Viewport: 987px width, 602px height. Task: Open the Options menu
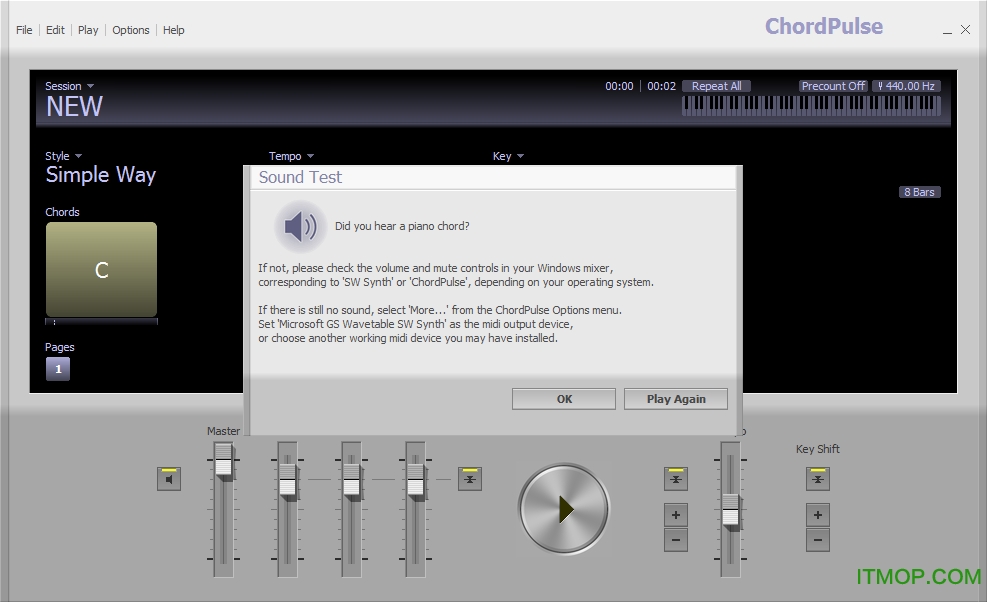click(131, 30)
